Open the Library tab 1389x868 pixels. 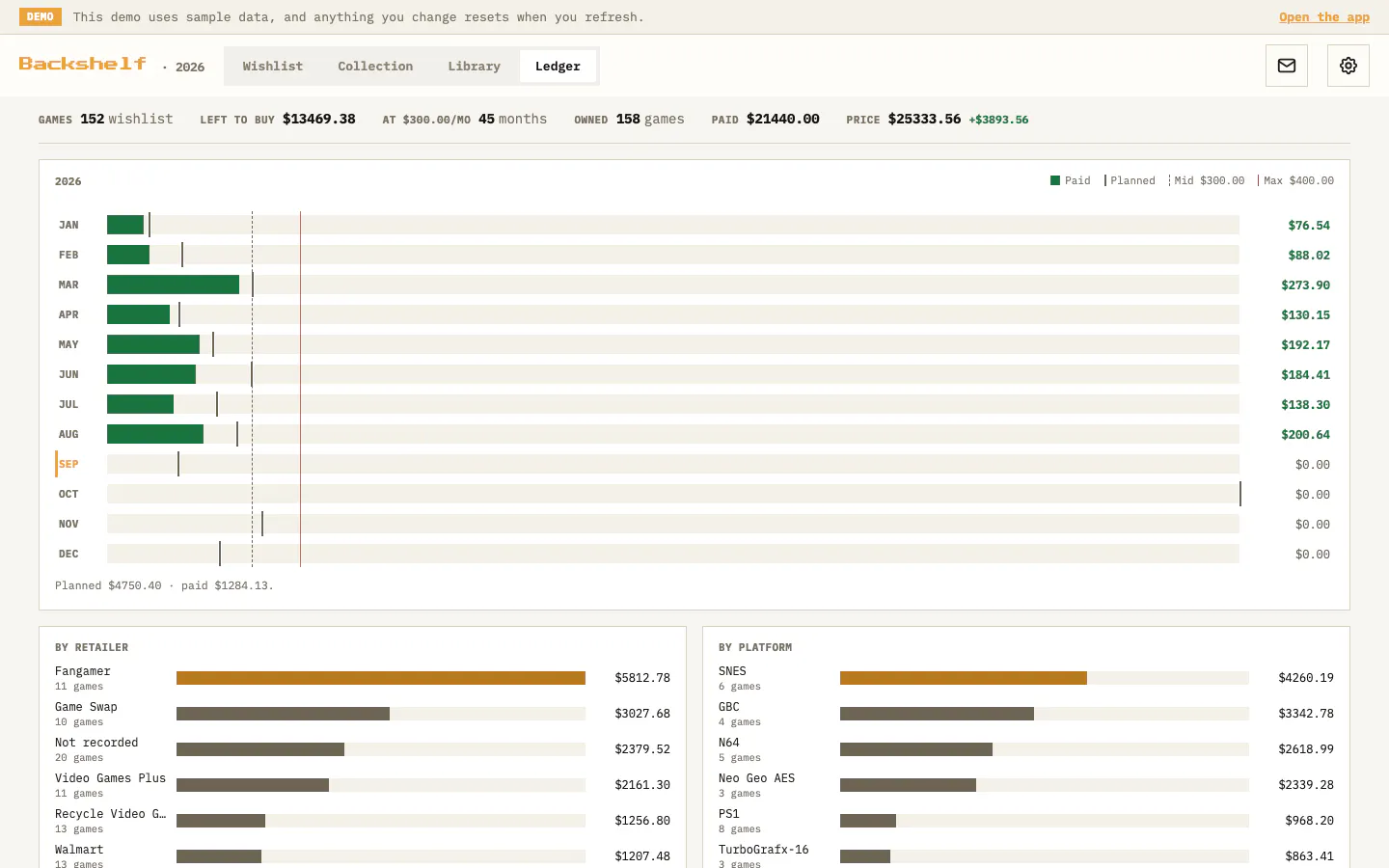coord(474,66)
